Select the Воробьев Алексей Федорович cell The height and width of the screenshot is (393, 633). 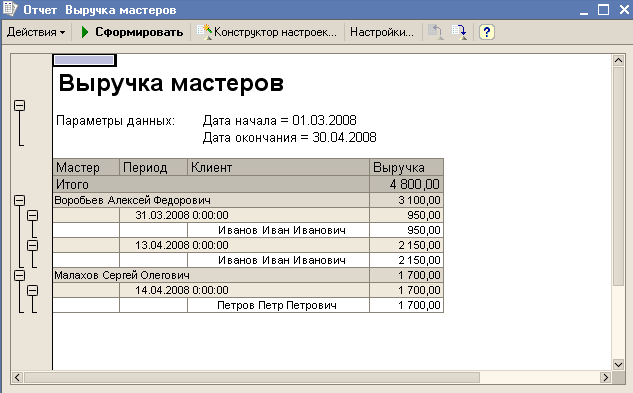(211, 200)
